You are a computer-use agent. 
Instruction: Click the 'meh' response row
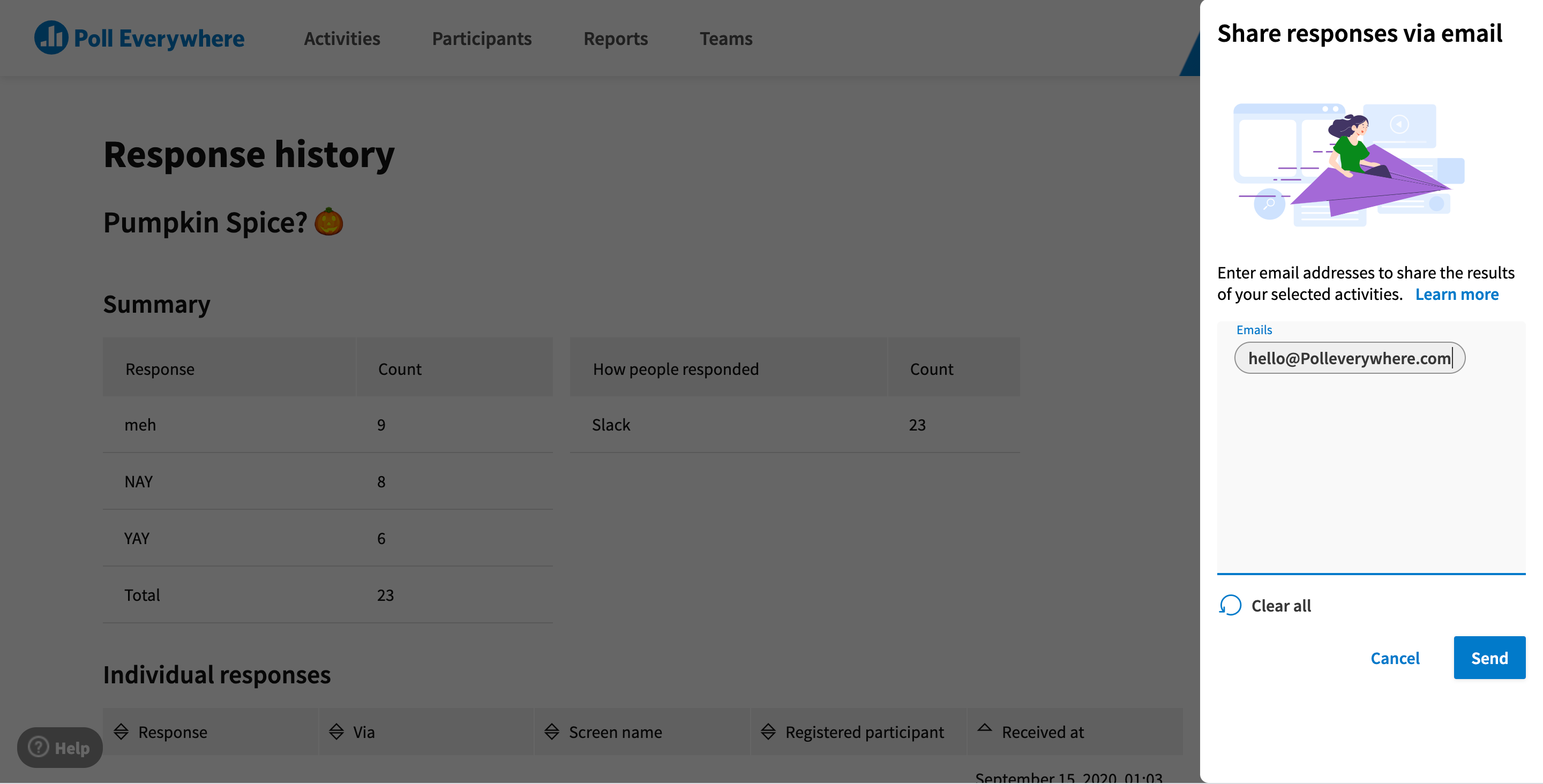pos(328,424)
